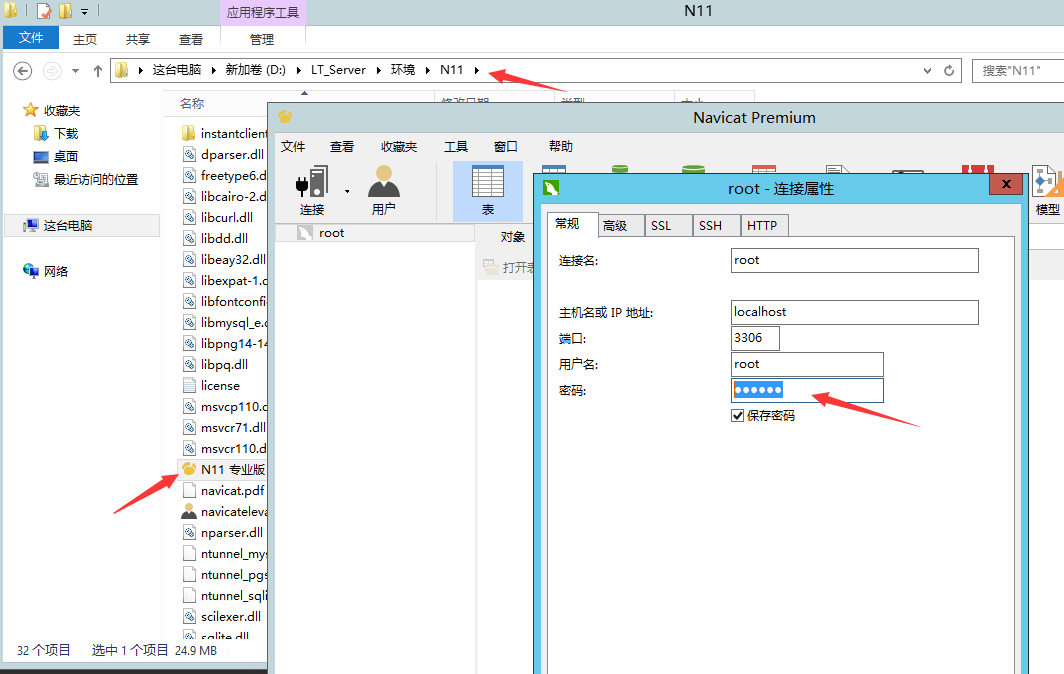
Task: Open the 用户 user toolbar icon
Action: pyautogui.click(x=383, y=188)
